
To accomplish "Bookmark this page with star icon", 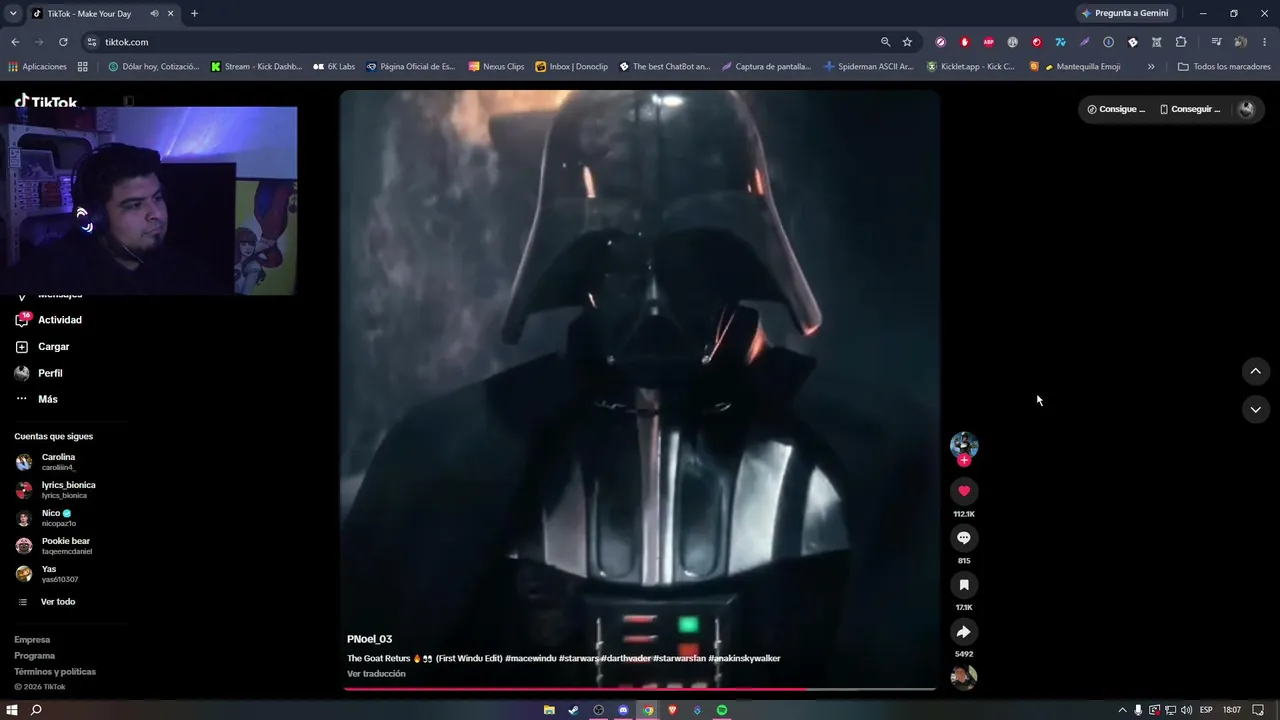I will 907,42.
